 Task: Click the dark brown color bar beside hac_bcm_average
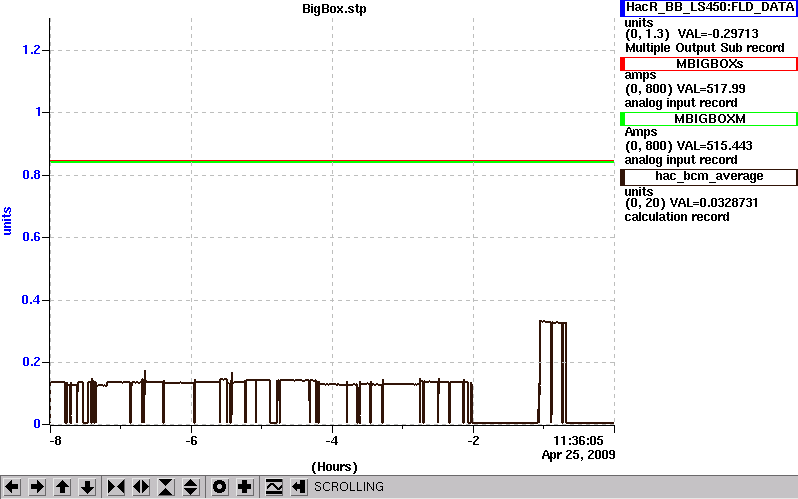(622, 177)
